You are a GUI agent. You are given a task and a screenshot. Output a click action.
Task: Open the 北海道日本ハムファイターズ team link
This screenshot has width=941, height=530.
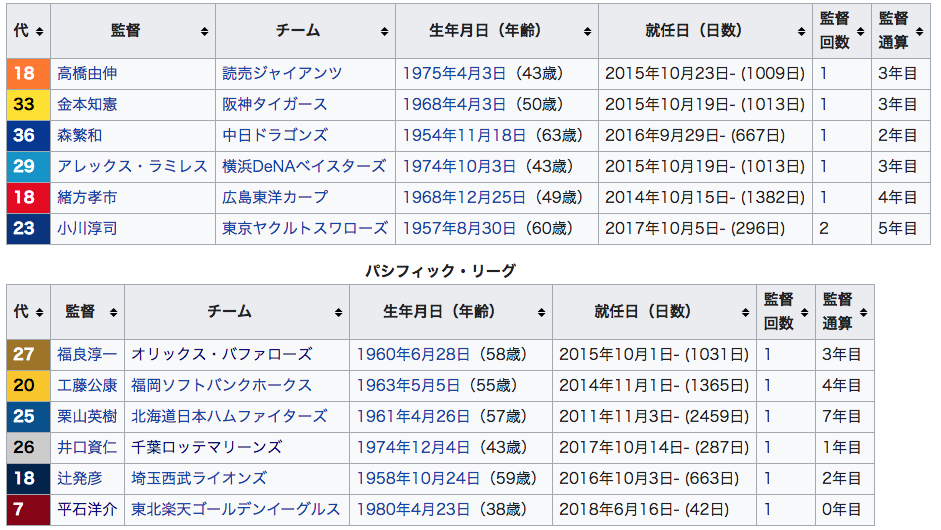point(229,417)
